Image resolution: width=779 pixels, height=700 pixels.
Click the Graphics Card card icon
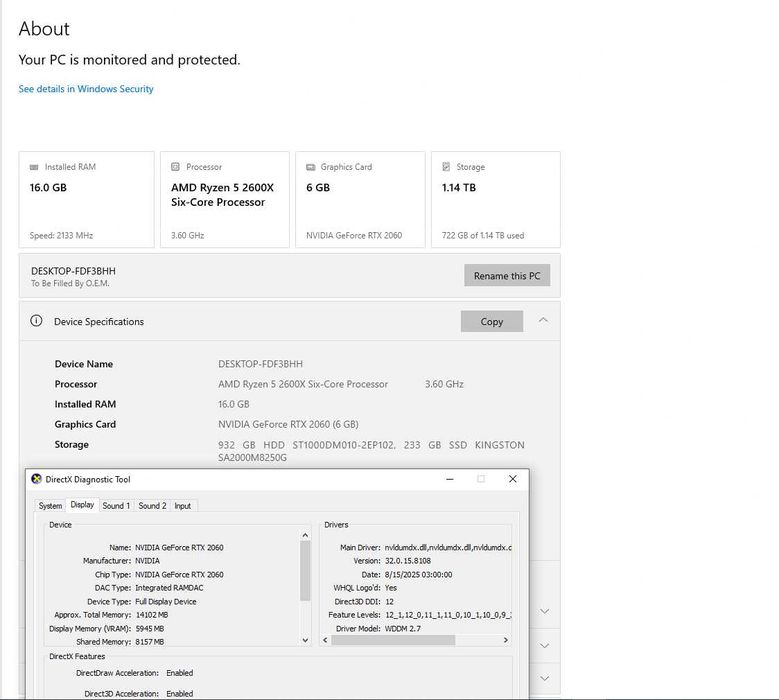pyautogui.click(x=311, y=167)
